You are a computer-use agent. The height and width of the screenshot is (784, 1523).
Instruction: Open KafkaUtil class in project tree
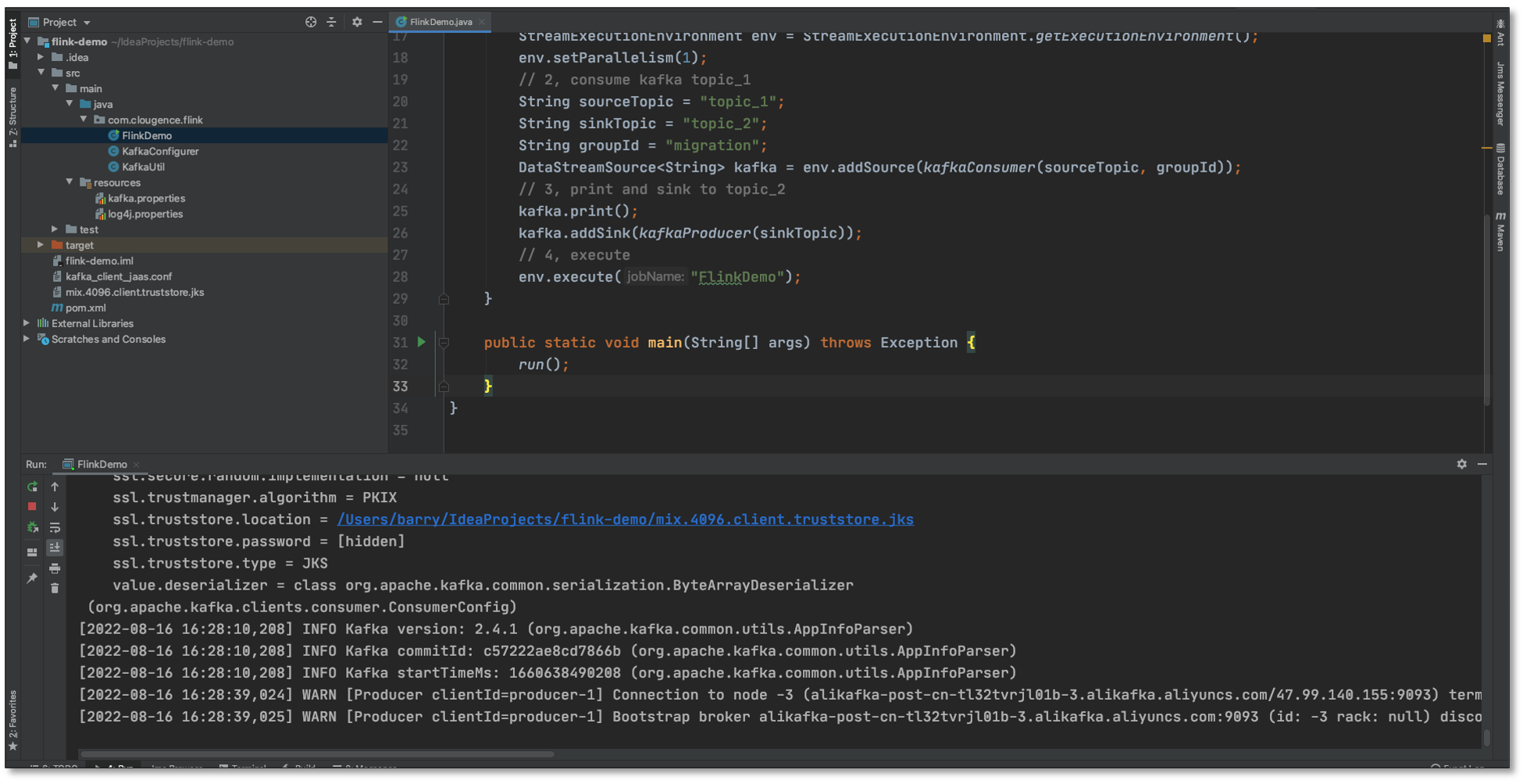tap(143, 167)
